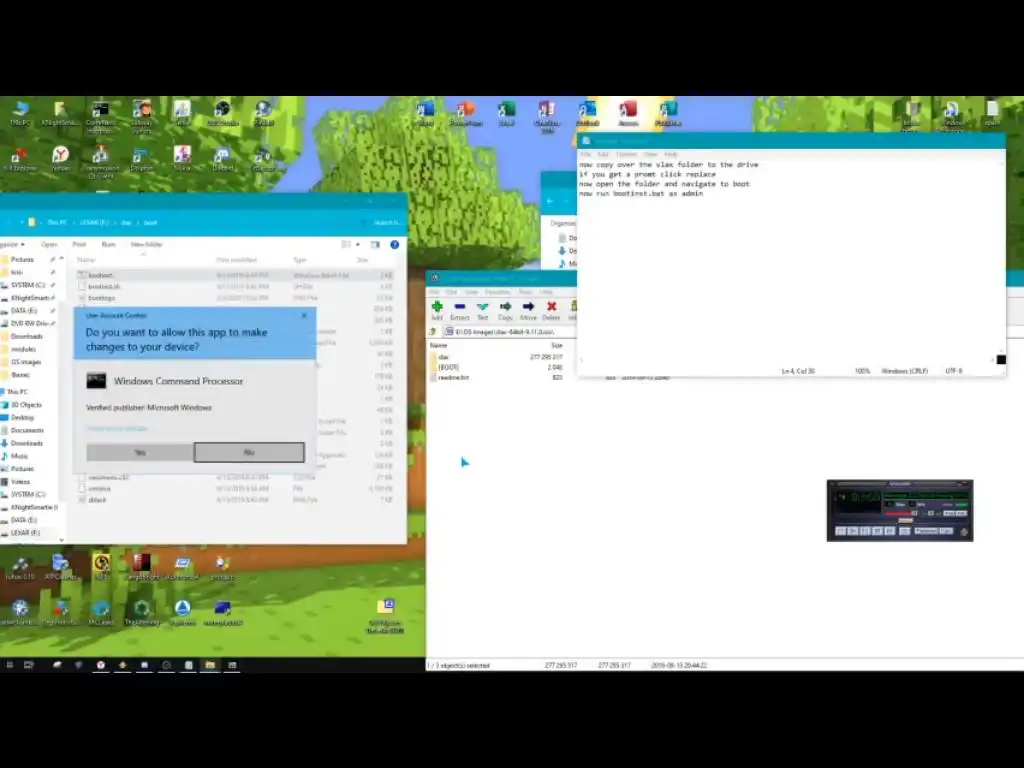Click the Publisher desktop shortcut icon
1024x768 pixels.
click(668, 114)
